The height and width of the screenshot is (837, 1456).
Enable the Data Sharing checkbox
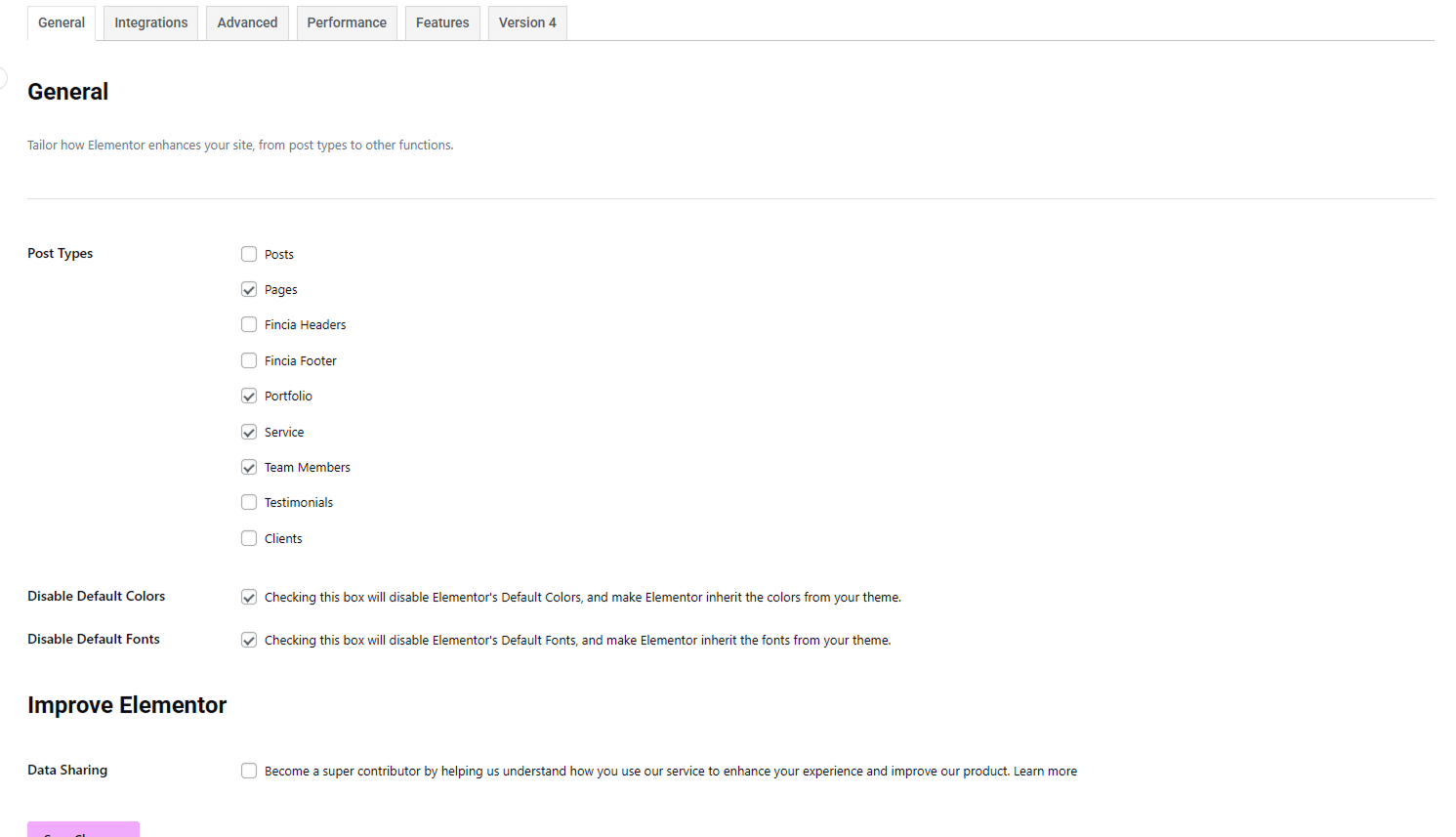pyautogui.click(x=249, y=772)
